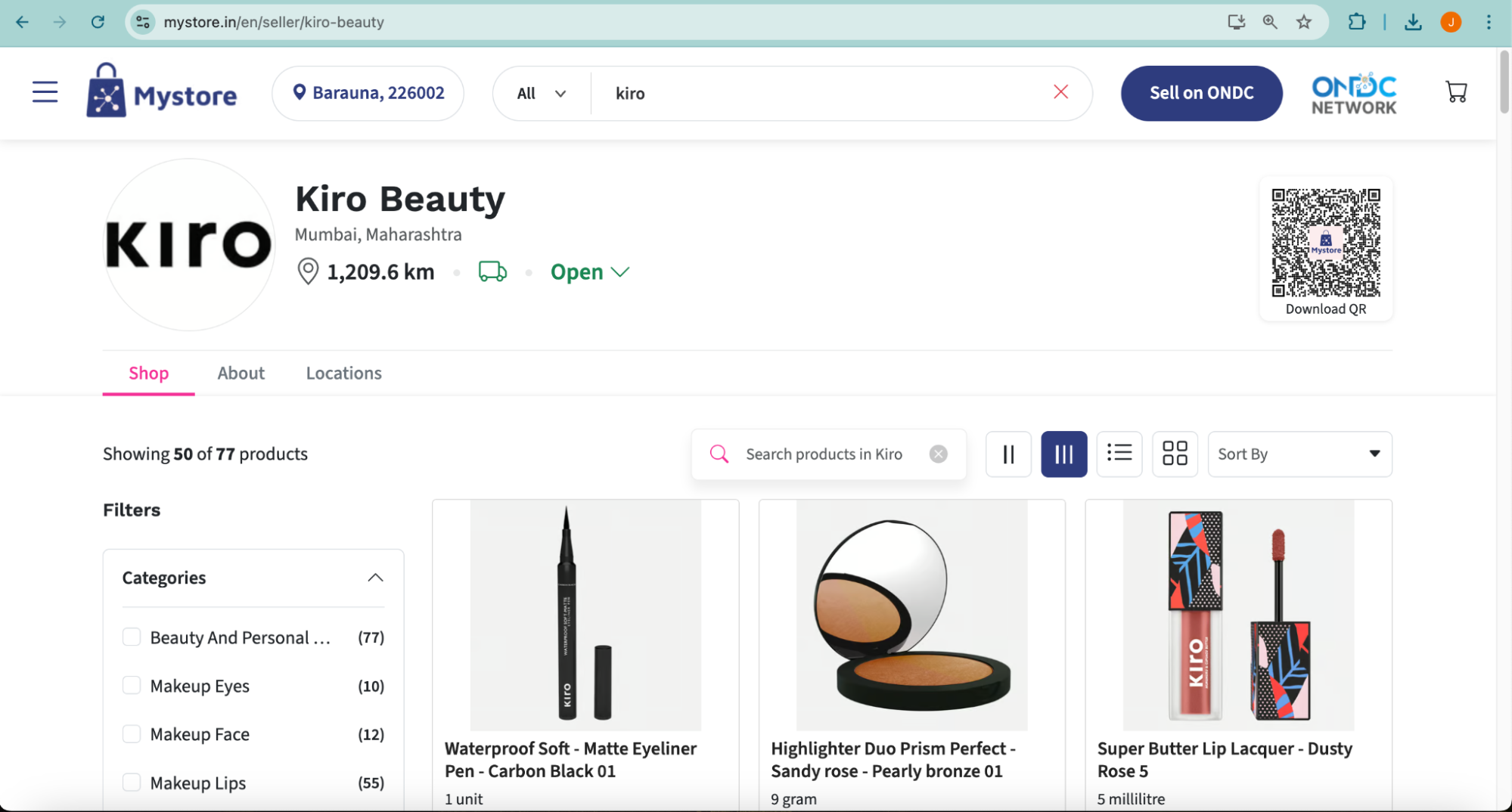Screen dimensions: 1512x812
Task: Click the Sell on ONDC button
Action: (1201, 93)
